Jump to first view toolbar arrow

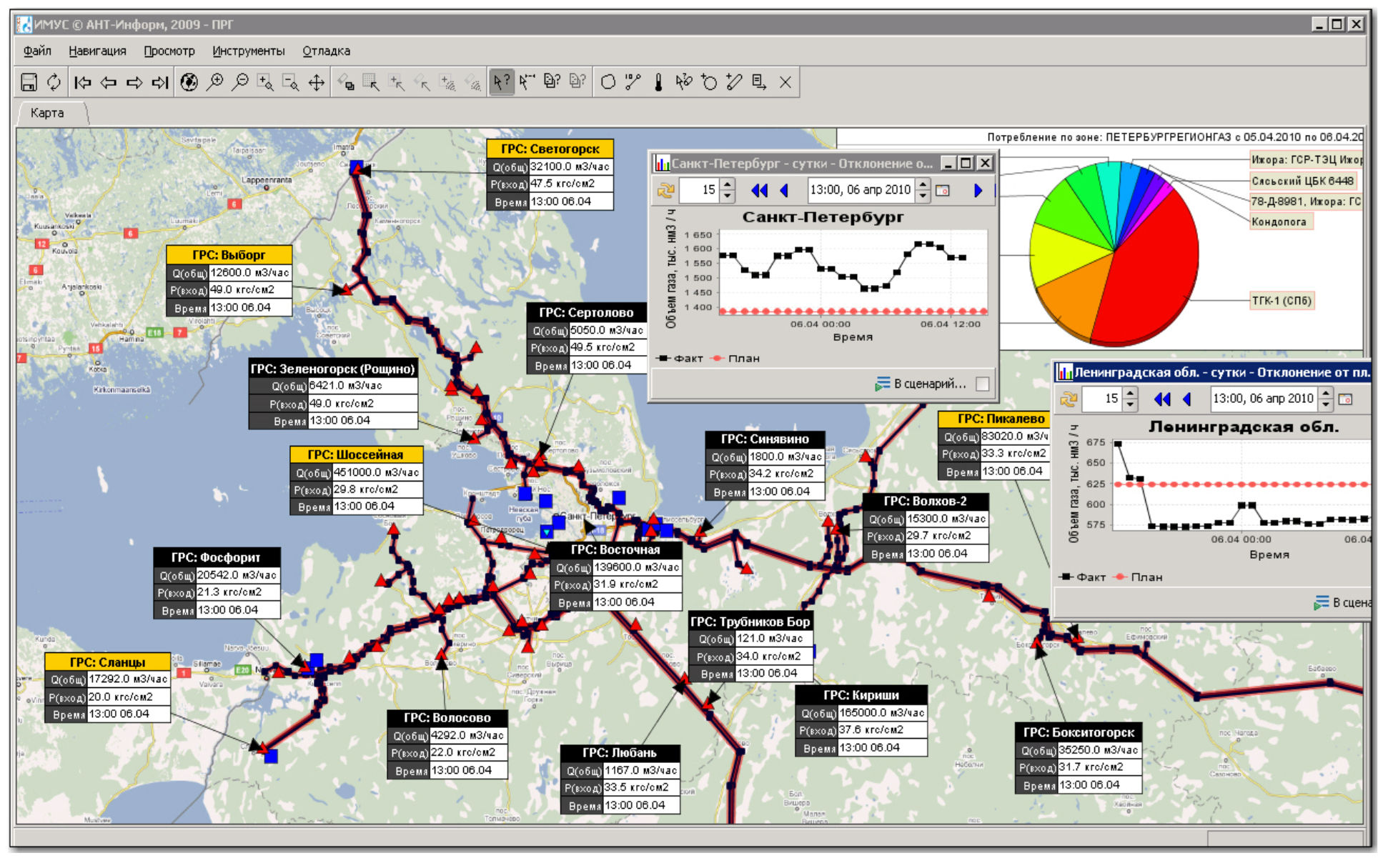(x=83, y=83)
